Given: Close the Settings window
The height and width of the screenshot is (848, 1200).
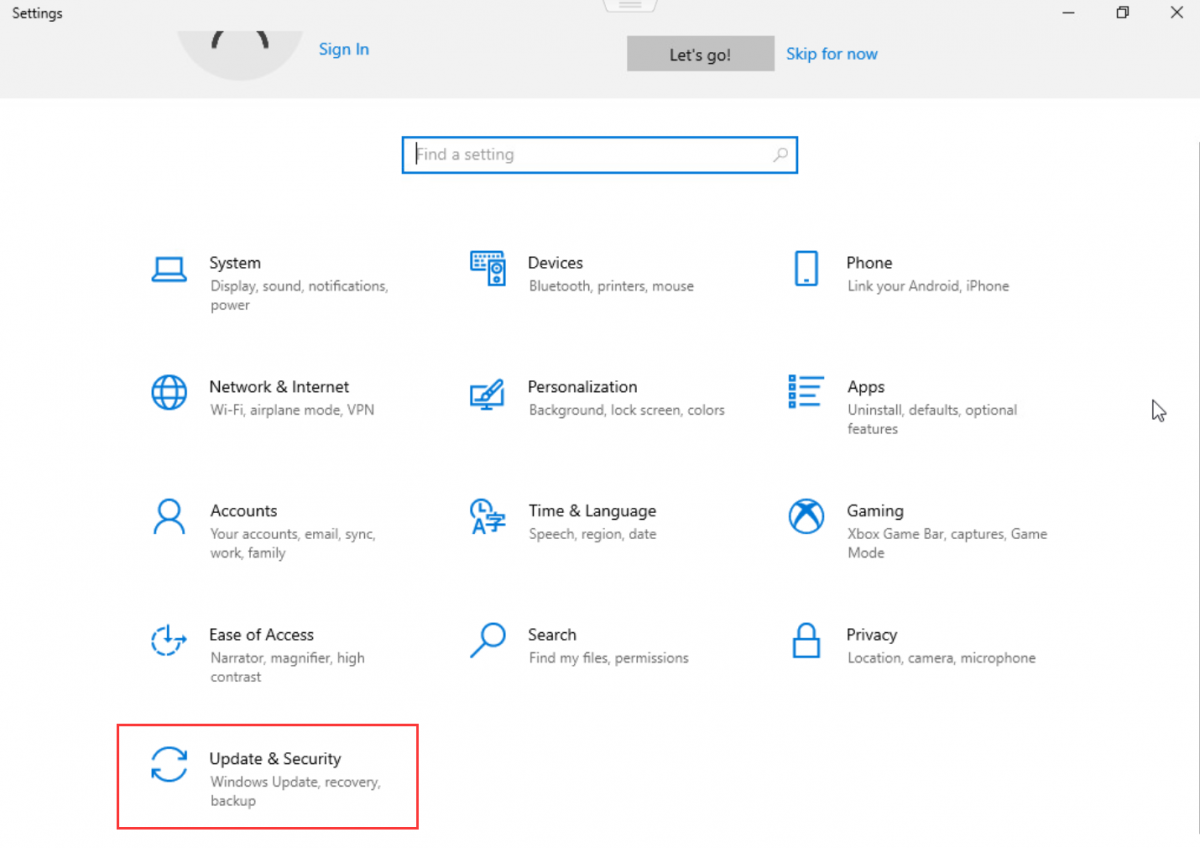Looking at the screenshot, I should (x=1176, y=13).
